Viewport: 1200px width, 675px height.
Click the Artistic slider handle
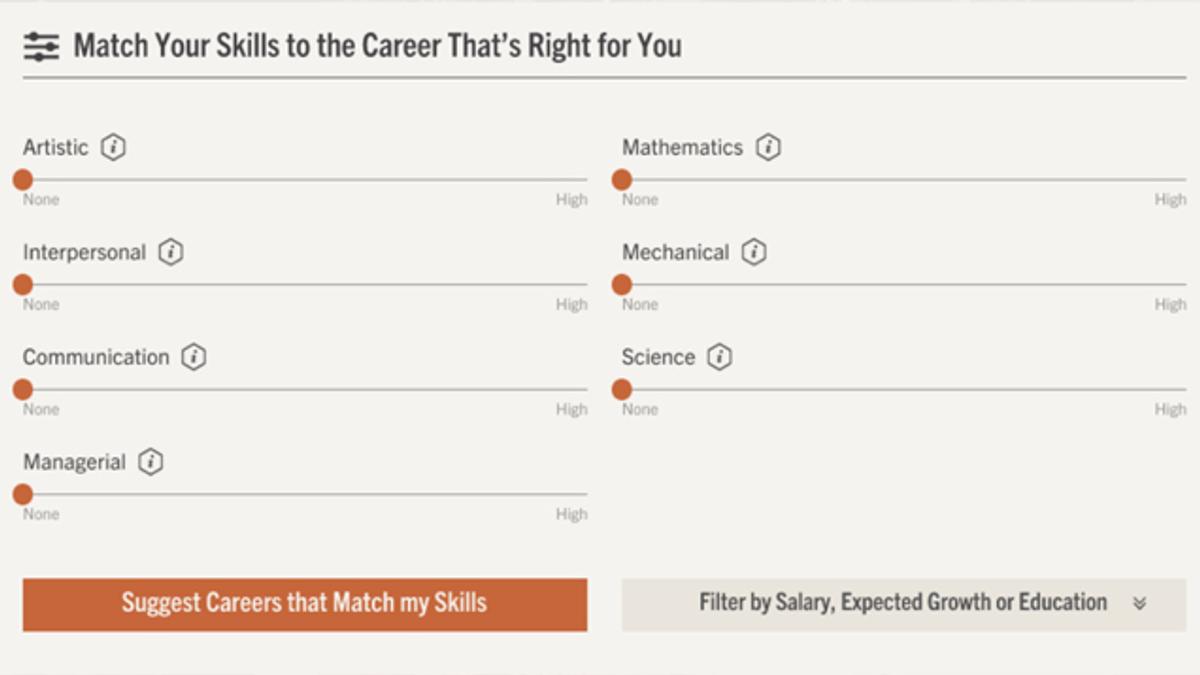pyautogui.click(x=23, y=180)
